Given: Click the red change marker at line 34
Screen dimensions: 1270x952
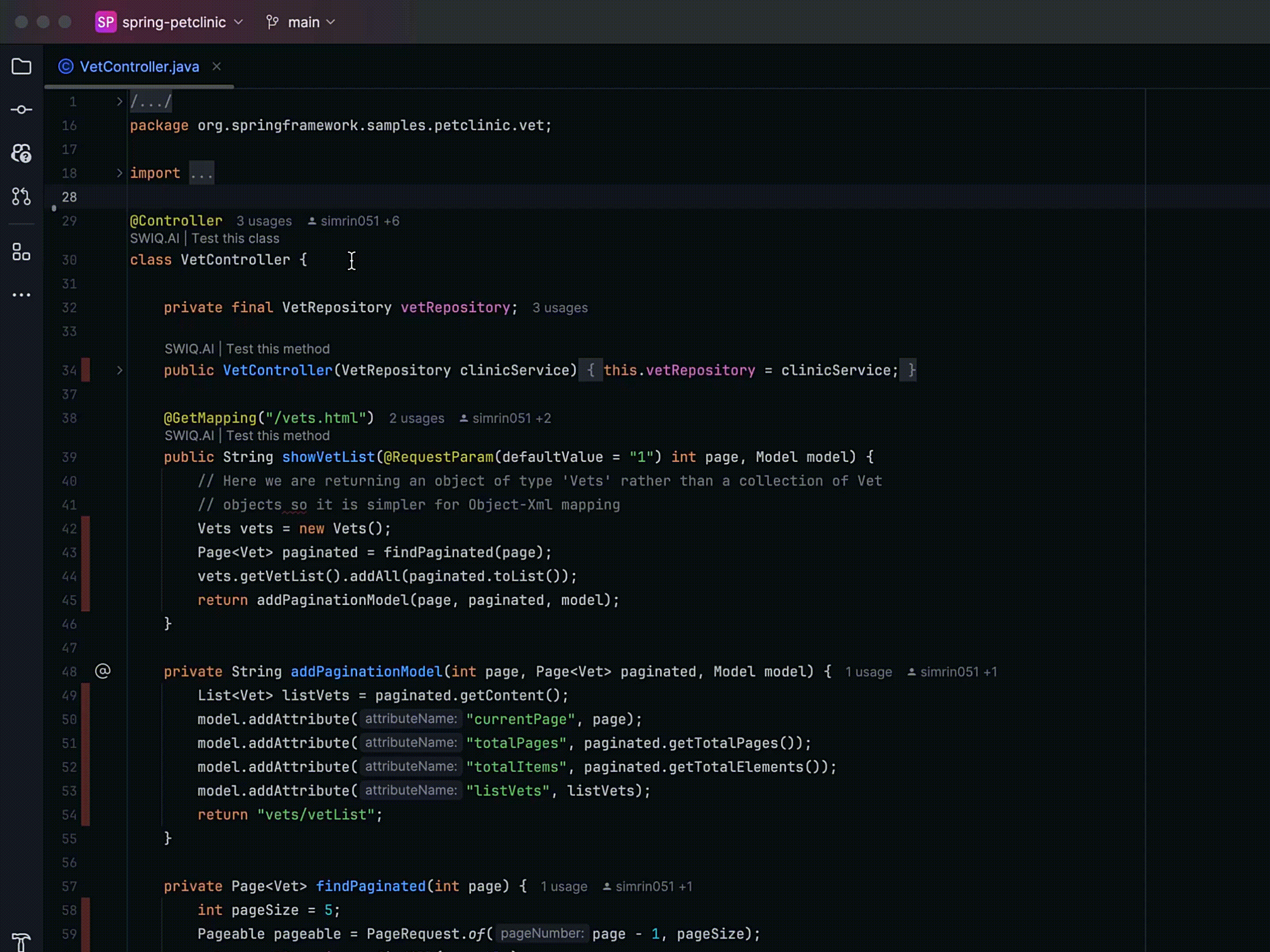Looking at the screenshot, I should (x=86, y=370).
